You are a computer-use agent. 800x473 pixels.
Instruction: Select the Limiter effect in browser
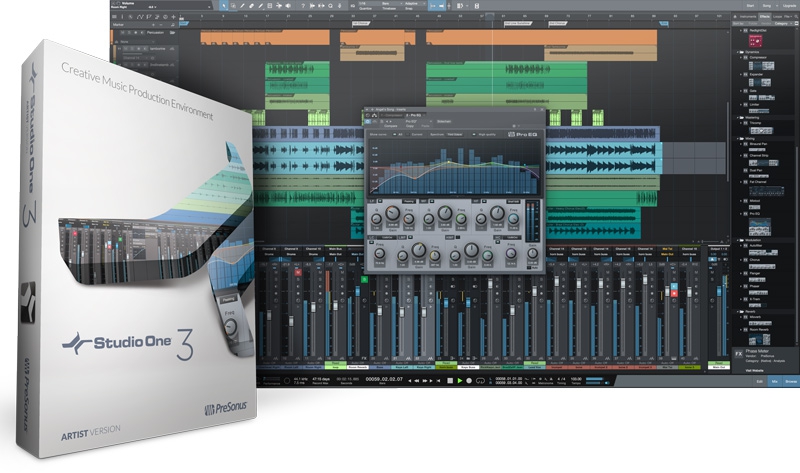point(756,101)
